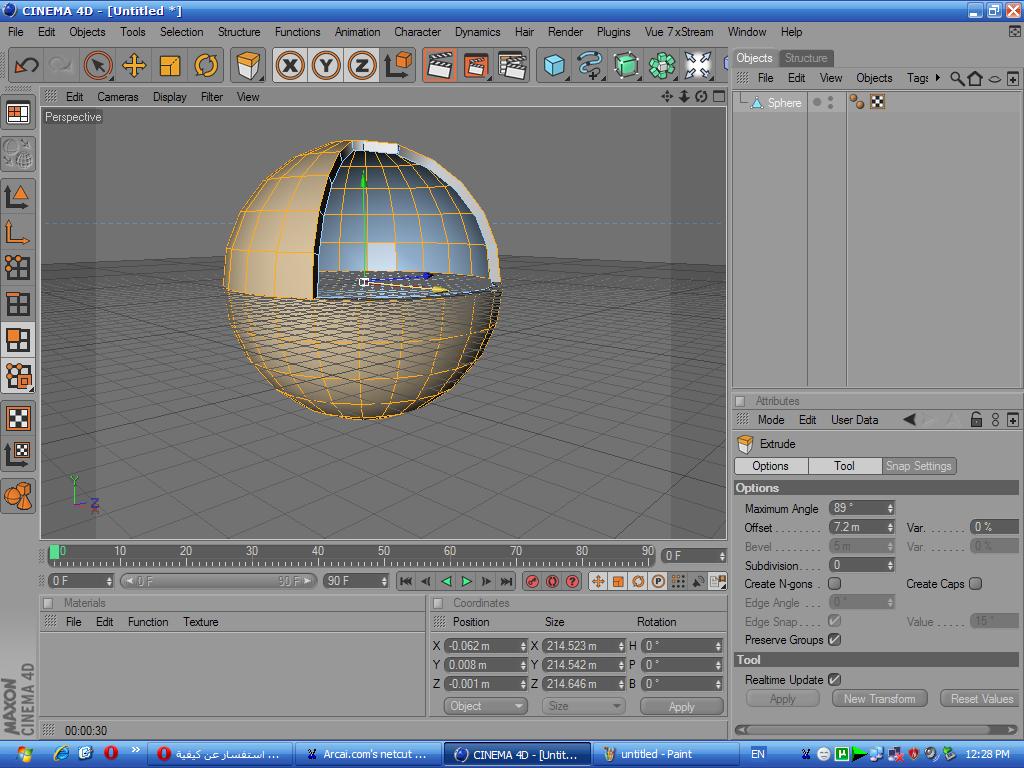
Task: Click the X position field stepper arrows
Action: 523,646
